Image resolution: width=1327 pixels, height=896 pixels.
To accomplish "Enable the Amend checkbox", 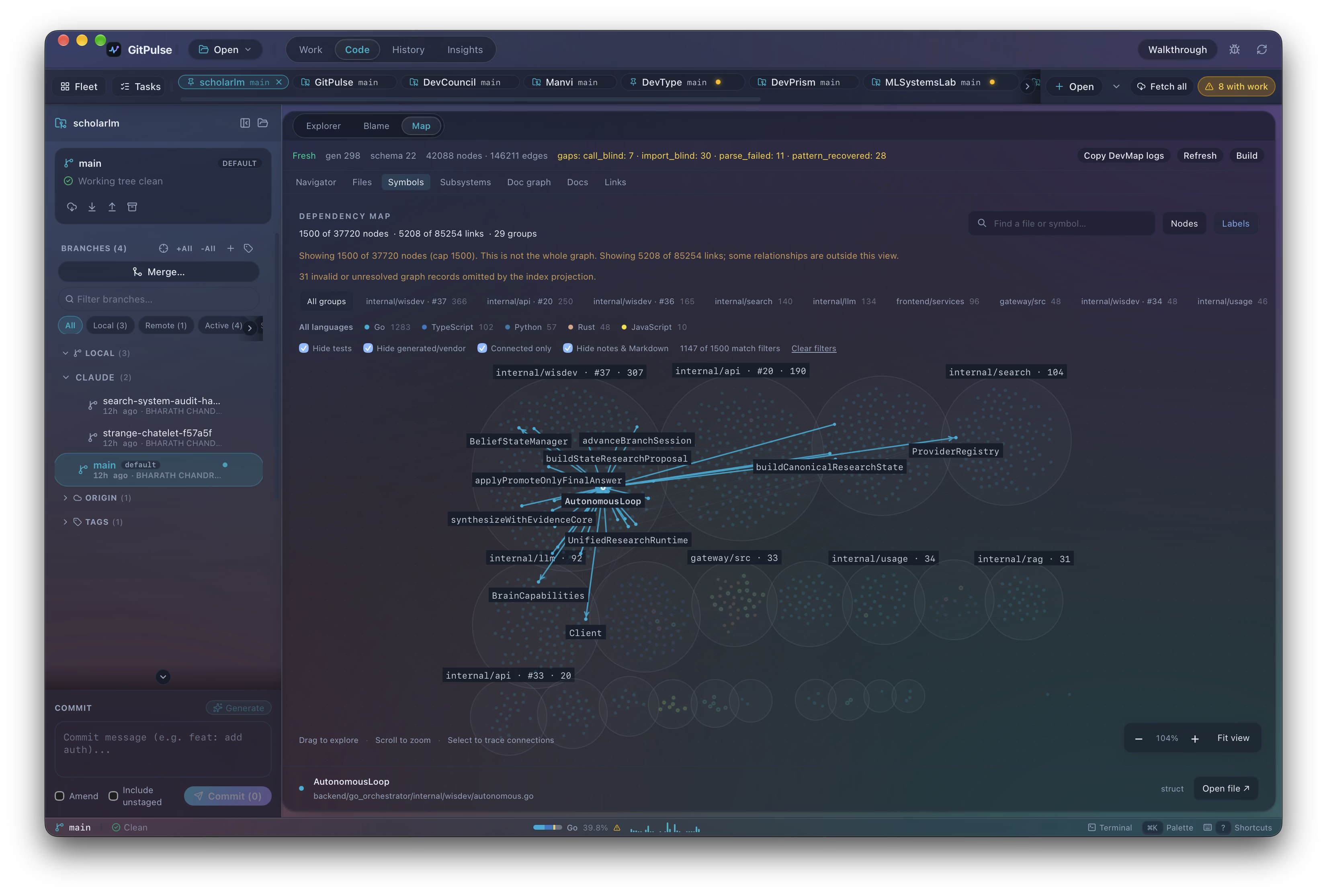I will pos(59,796).
